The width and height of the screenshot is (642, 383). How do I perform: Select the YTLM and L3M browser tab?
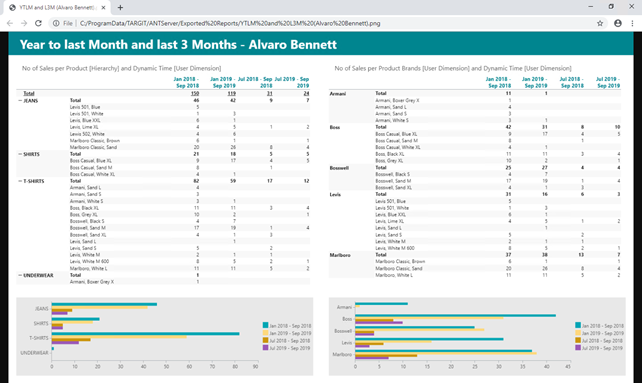coord(57,7)
